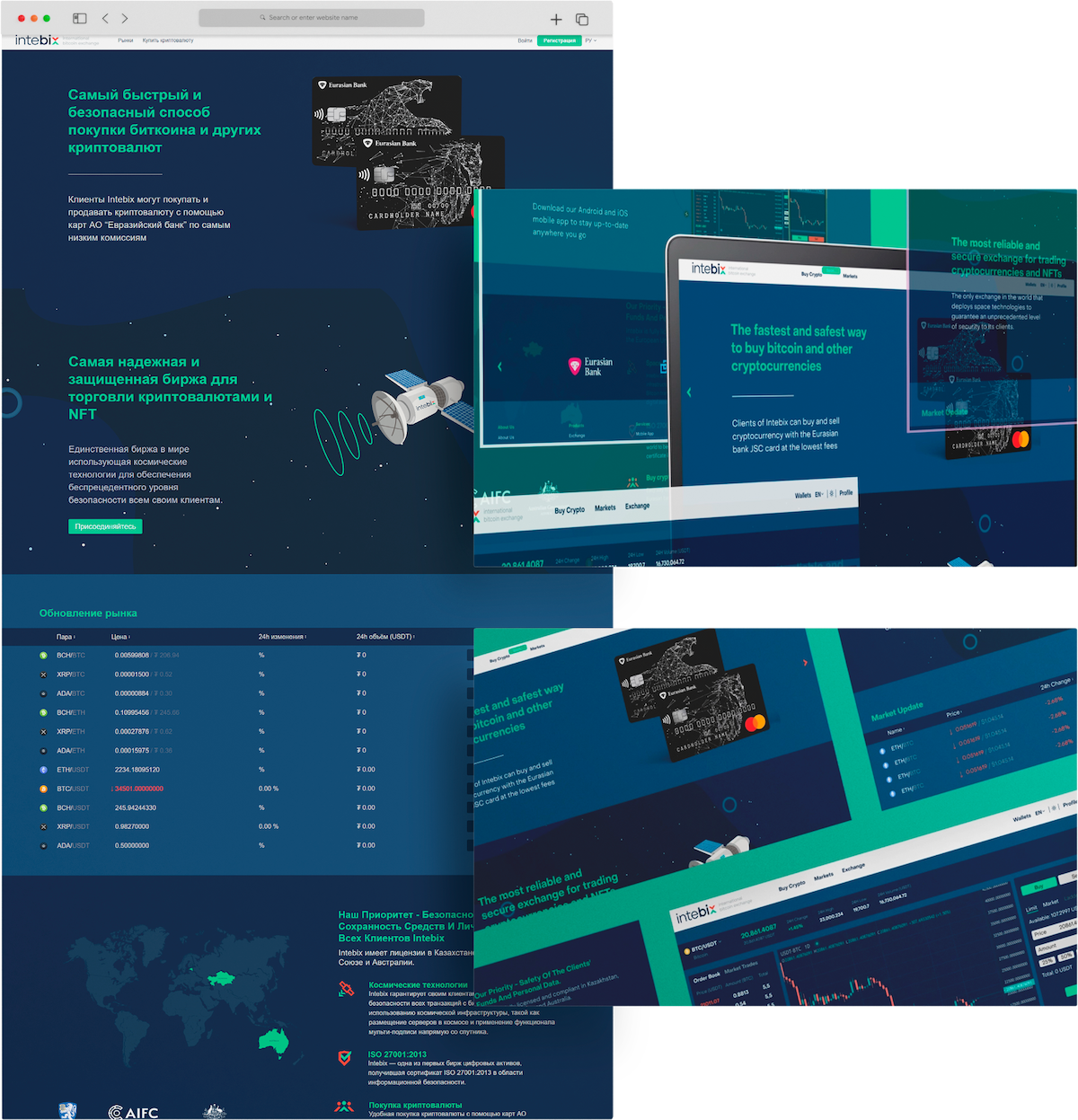Select the ETH/USDT pair name

(73, 770)
